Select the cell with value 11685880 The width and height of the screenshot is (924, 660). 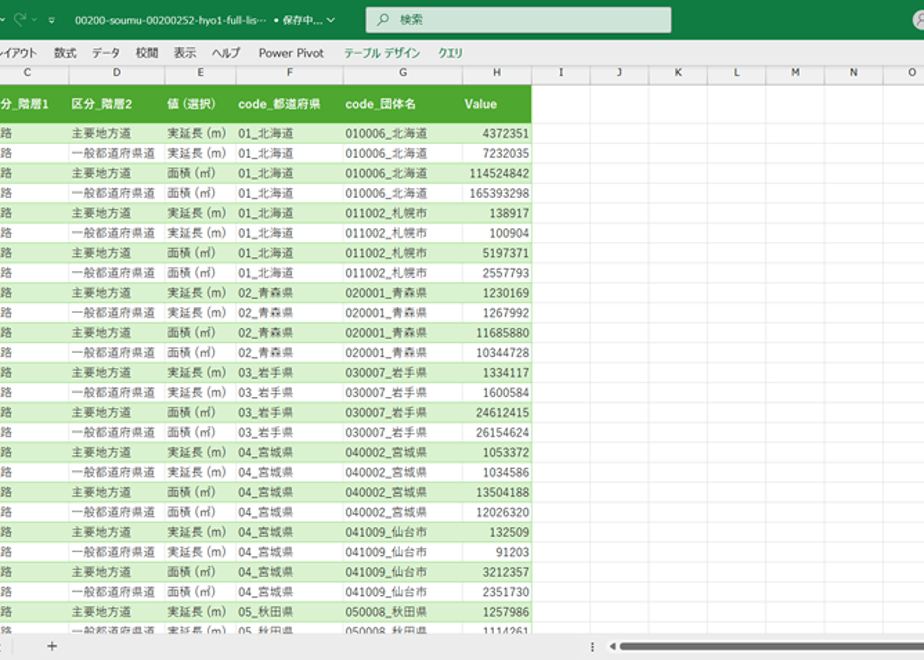click(x=497, y=333)
